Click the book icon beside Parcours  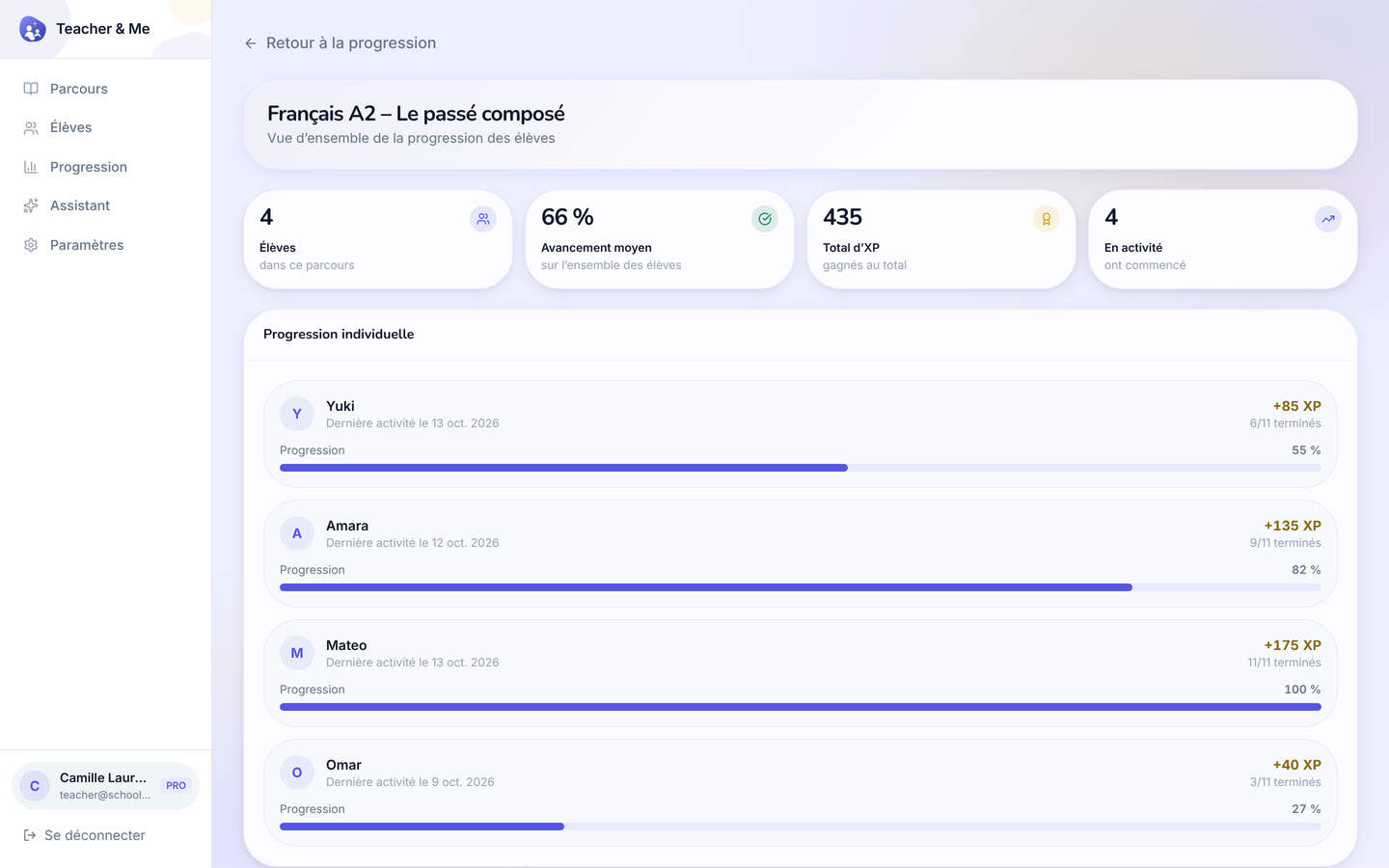(x=31, y=89)
